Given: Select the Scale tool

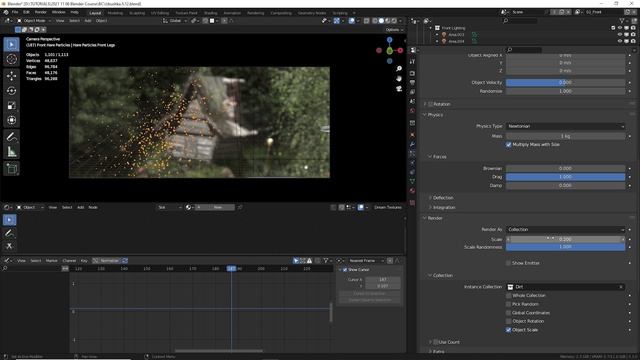Looking at the screenshot, I should click(x=11, y=105).
